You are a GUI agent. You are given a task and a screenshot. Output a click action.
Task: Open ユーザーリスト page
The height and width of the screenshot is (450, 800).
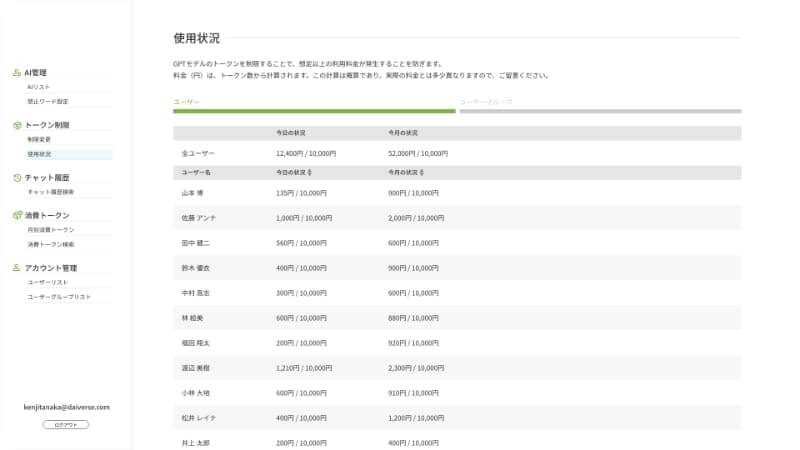click(x=47, y=283)
